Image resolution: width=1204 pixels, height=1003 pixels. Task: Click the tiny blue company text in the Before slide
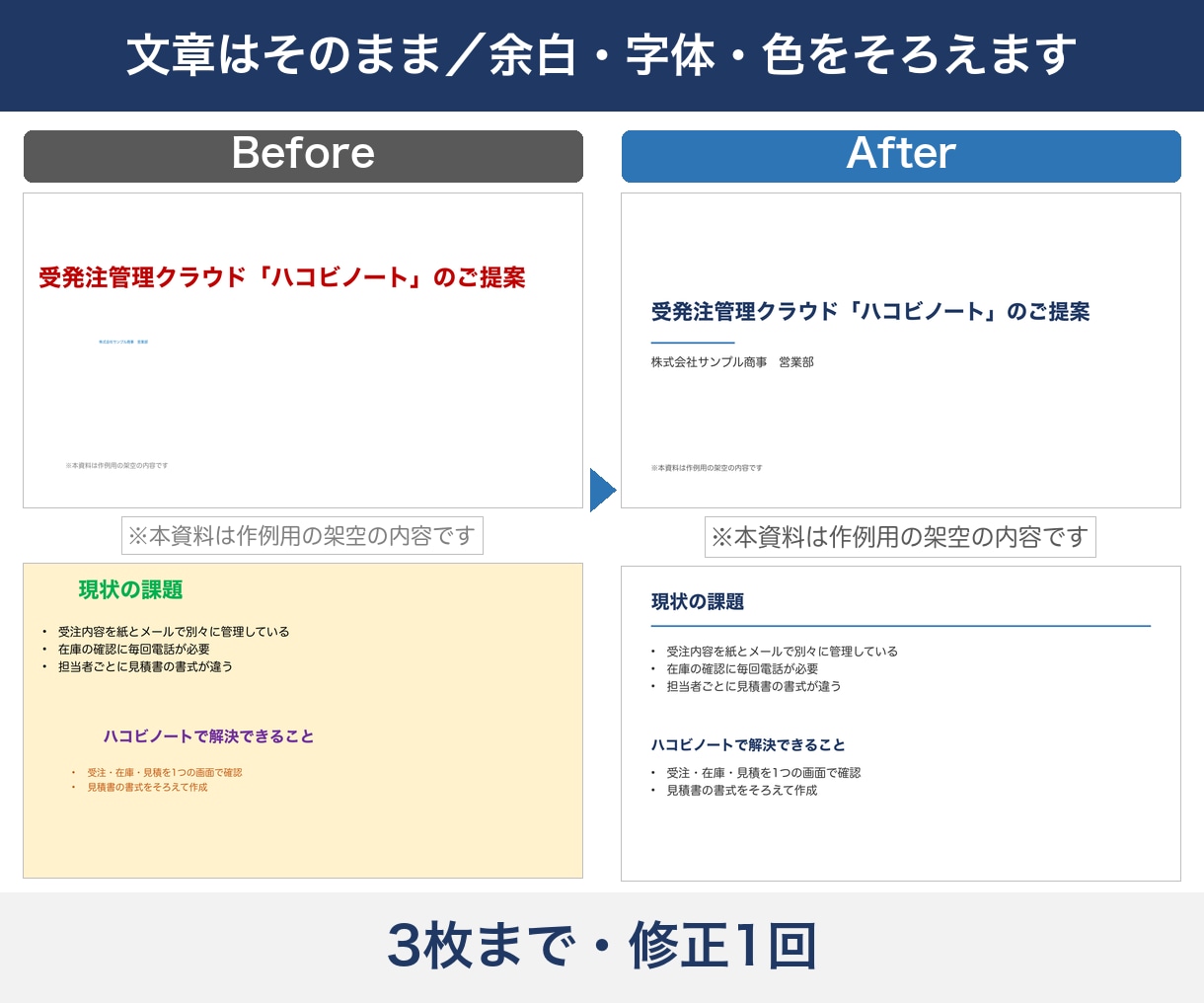tap(123, 342)
